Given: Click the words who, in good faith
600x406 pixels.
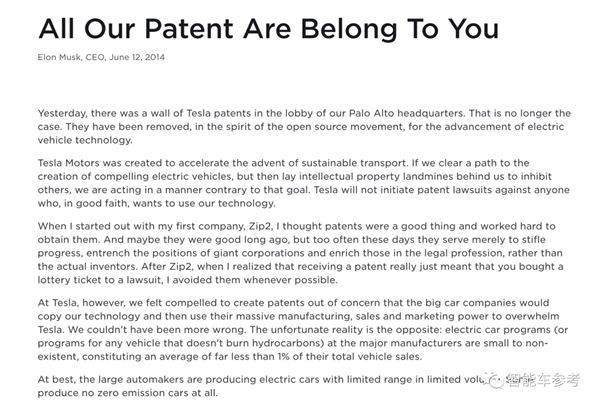Looking at the screenshot, I should coord(82,203).
